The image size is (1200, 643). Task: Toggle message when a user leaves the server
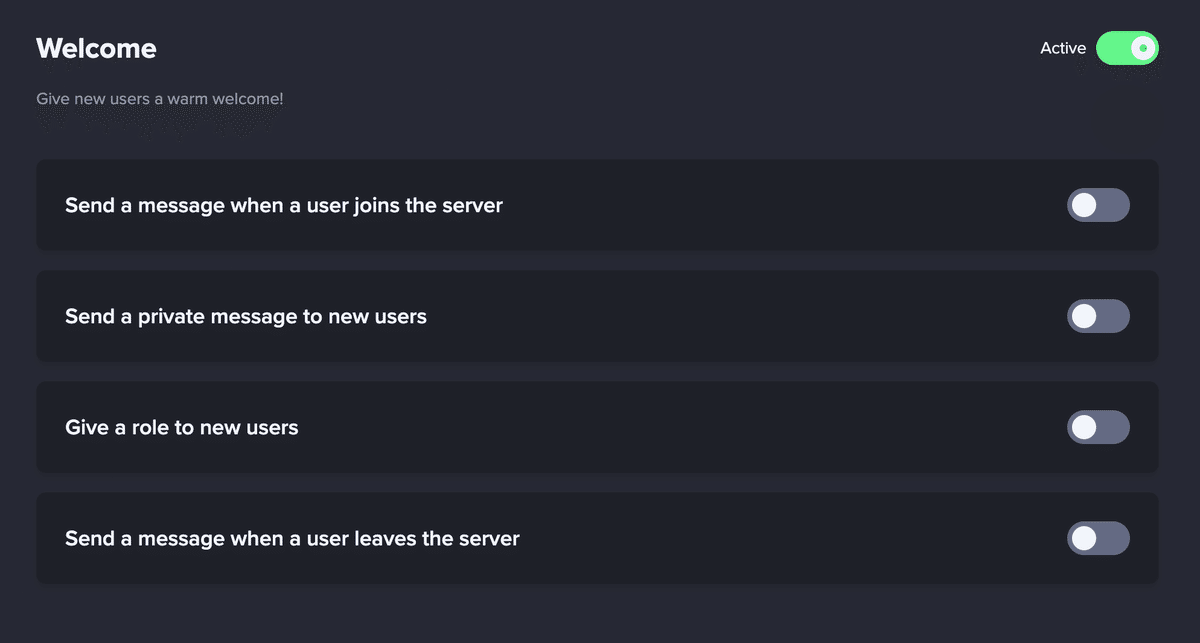point(1098,538)
